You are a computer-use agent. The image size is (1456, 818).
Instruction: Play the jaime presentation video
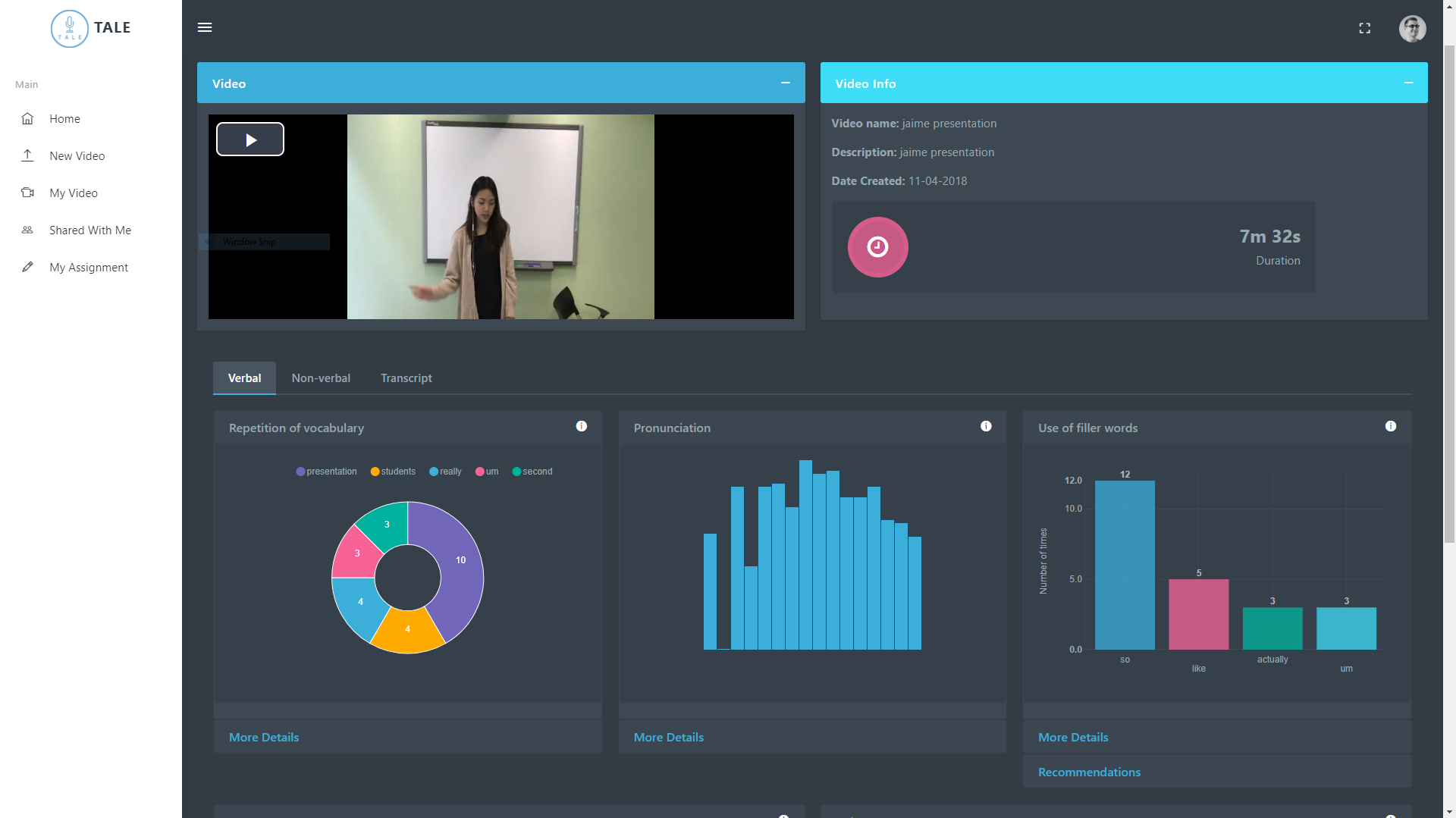tap(250, 139)
